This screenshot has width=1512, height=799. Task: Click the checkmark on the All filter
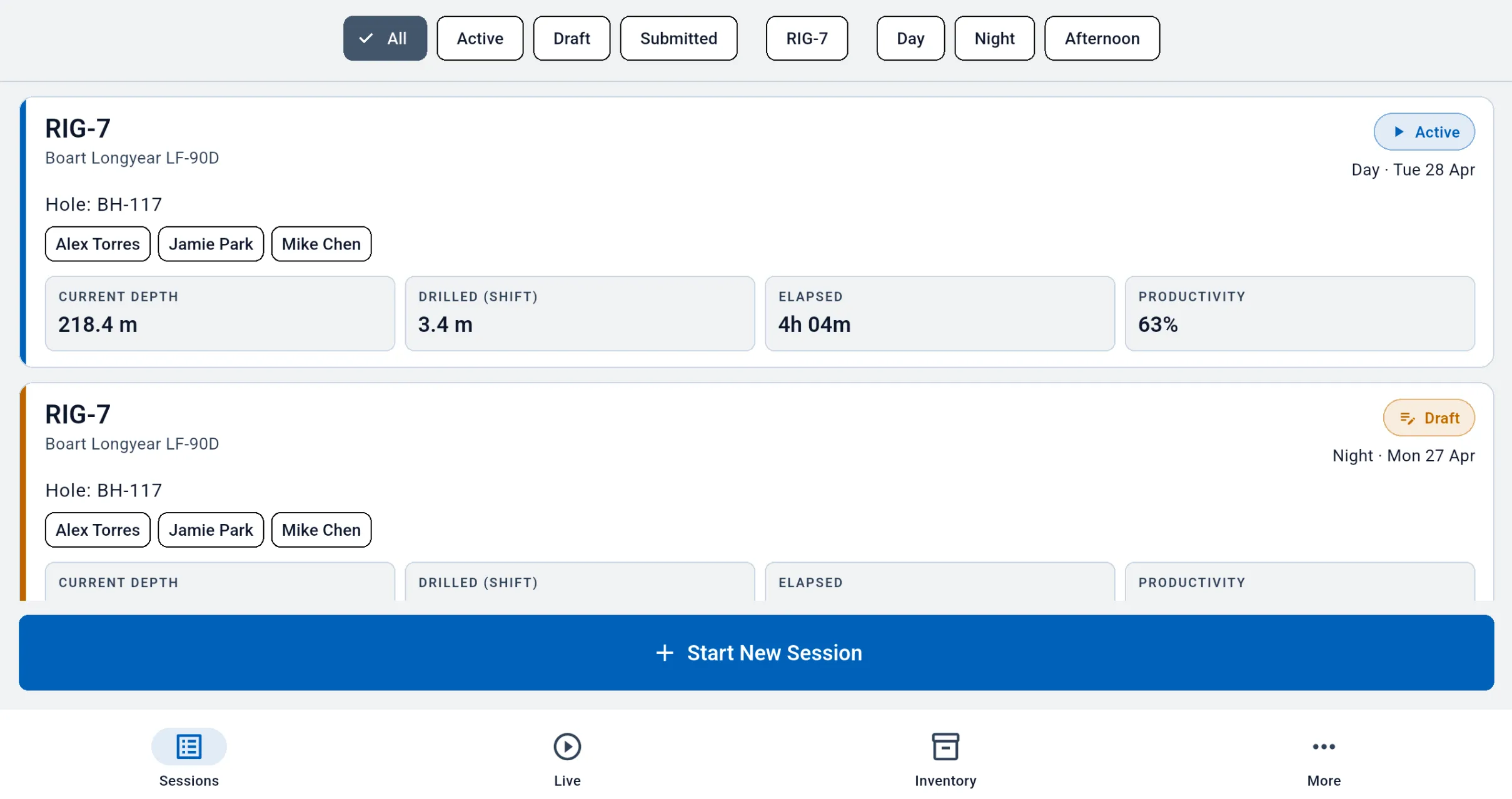pos(366,39)
